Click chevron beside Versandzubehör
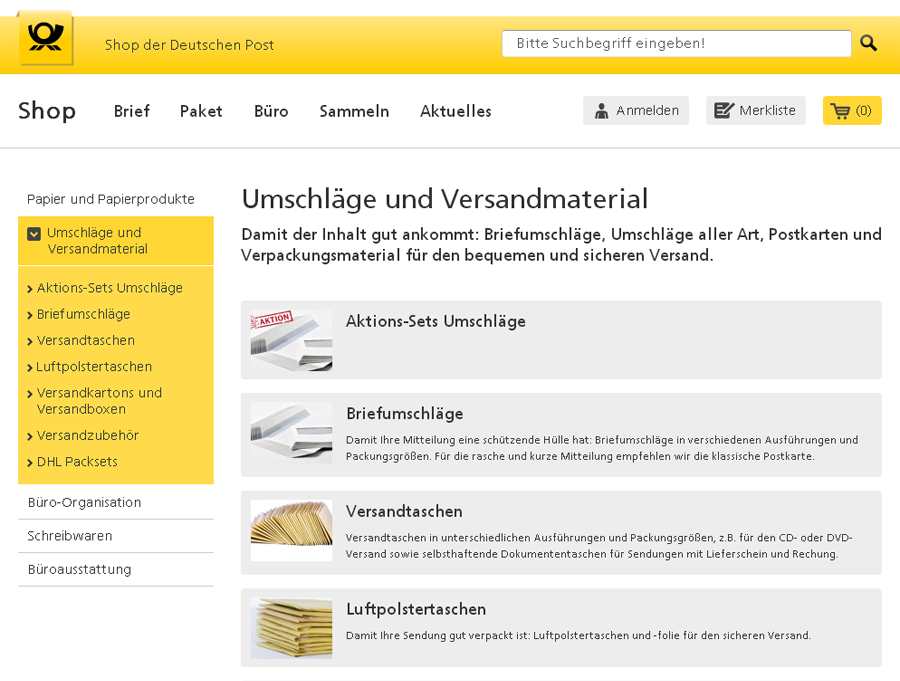 tap(30, 437)
